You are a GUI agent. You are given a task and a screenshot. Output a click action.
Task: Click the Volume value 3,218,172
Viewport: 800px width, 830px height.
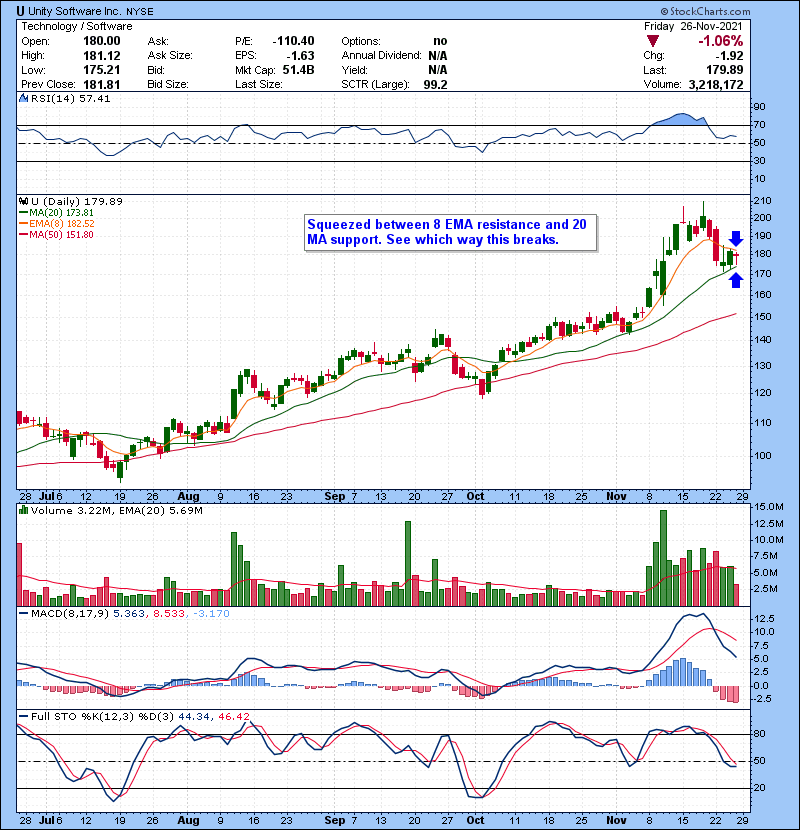click(x=716, y=85)
